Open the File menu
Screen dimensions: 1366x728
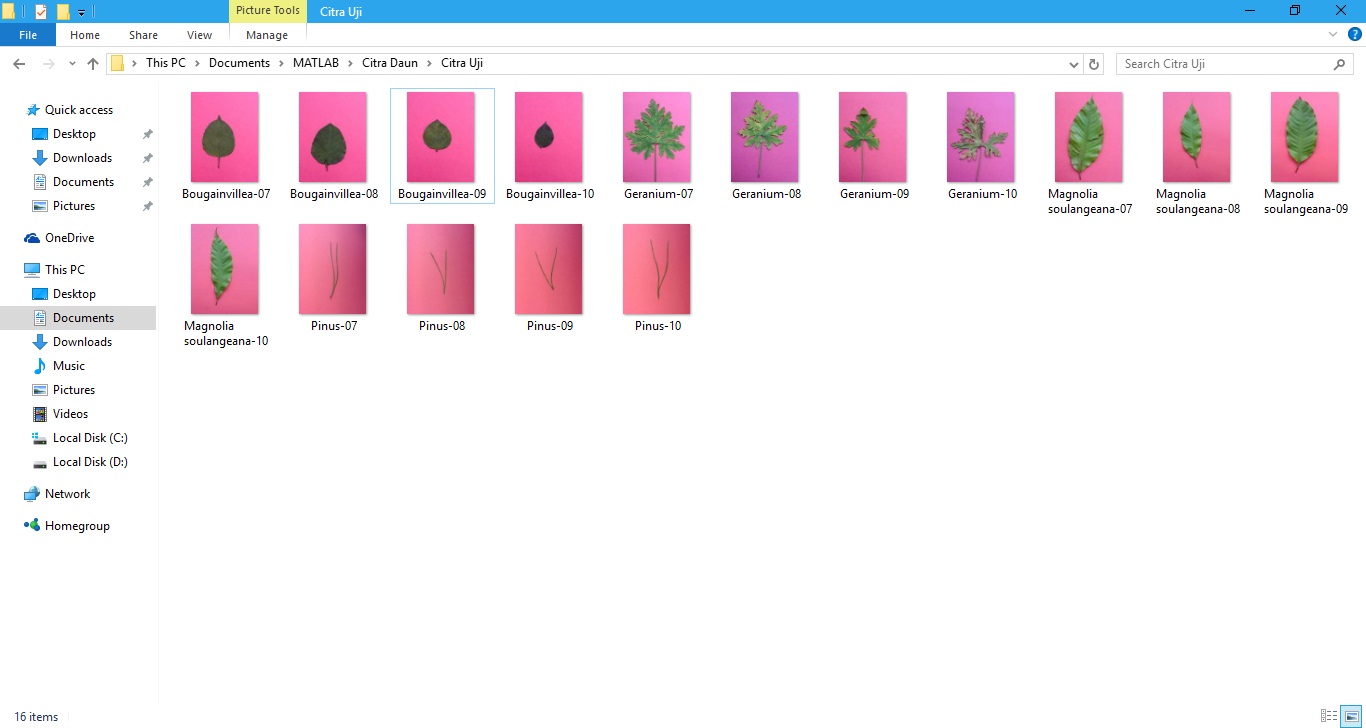click(x=28, y=35)
